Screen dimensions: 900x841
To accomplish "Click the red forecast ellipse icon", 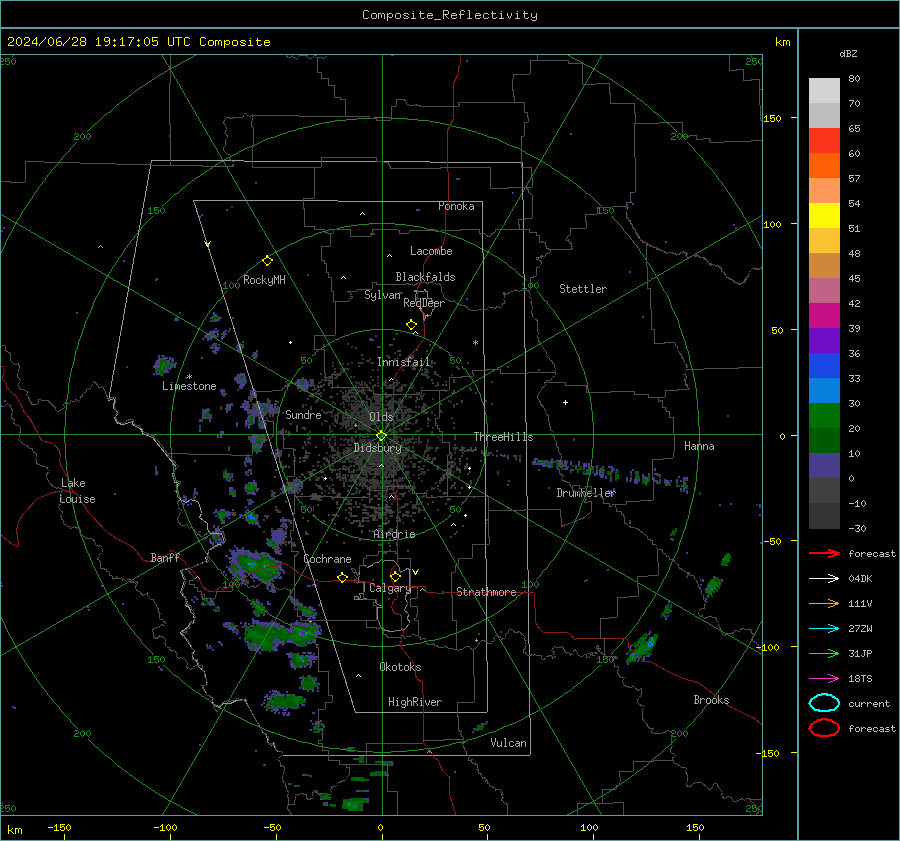I will (824, 728).
